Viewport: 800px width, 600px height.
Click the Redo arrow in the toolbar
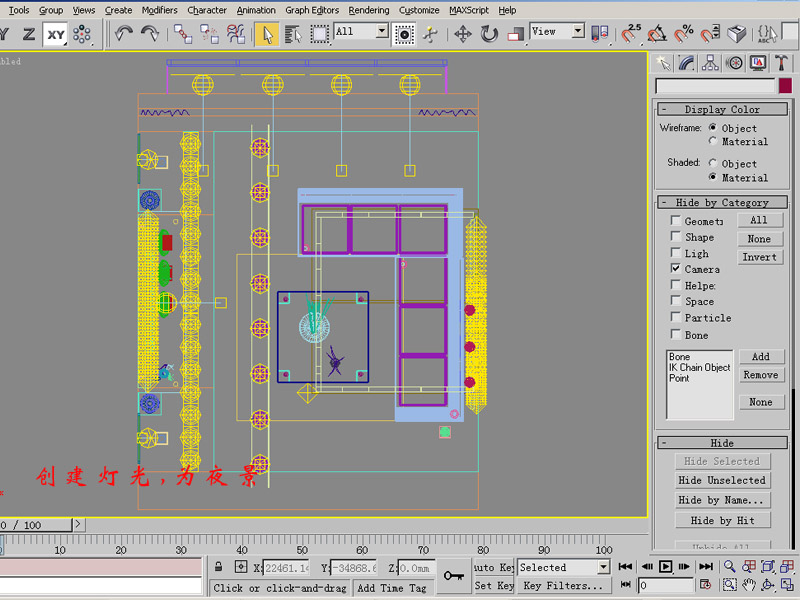pyautogui.click(x=149, y=33)
